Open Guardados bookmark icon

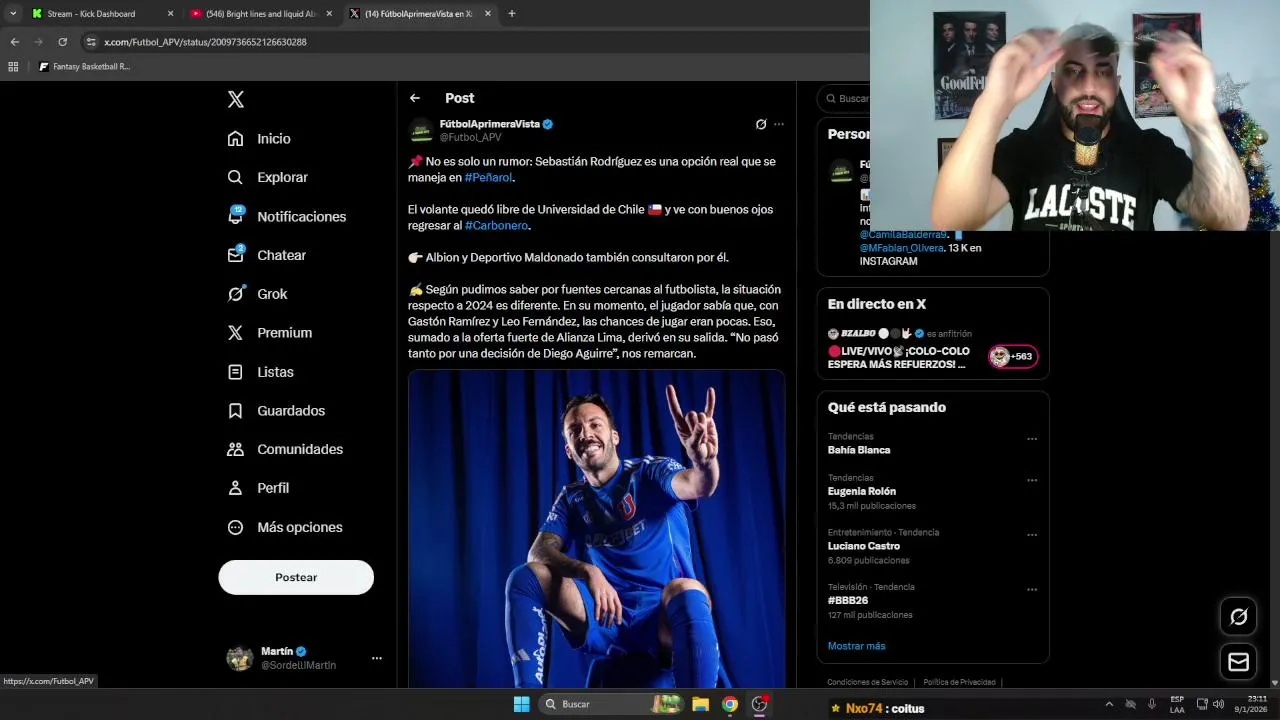click(x=235, y=410)
